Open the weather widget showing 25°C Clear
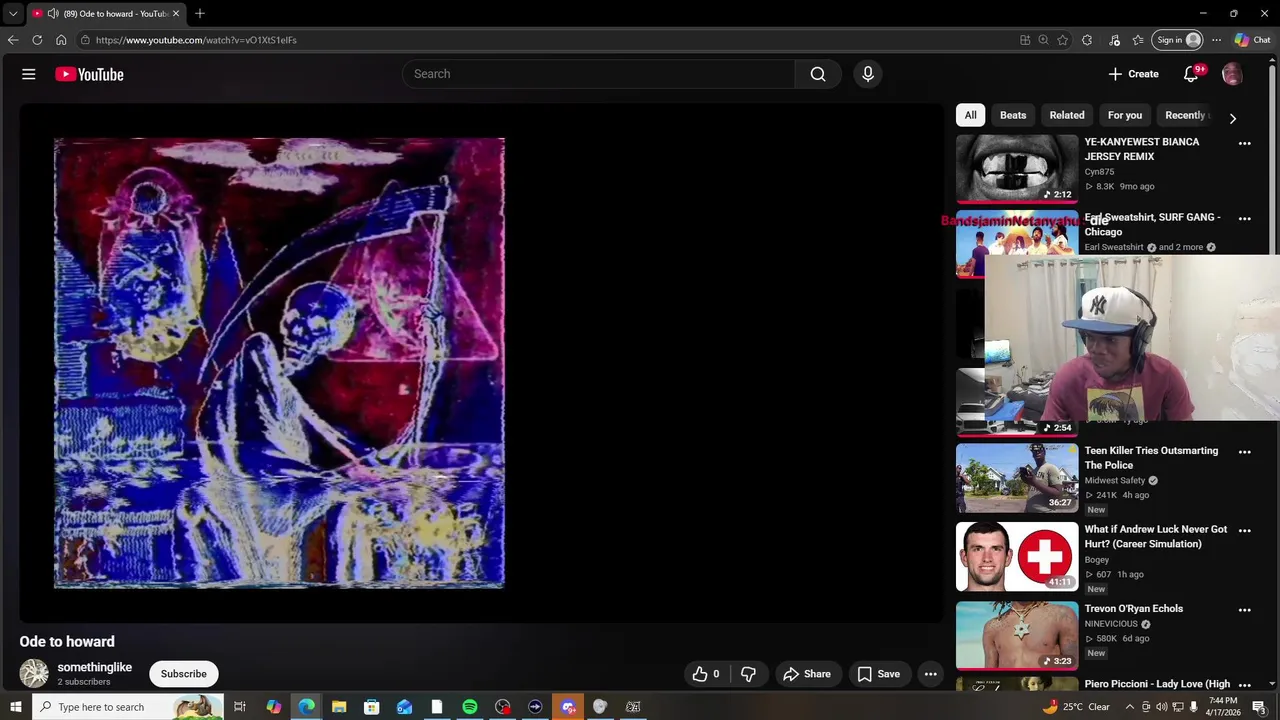1280x720 pixels. [1076, 707]
